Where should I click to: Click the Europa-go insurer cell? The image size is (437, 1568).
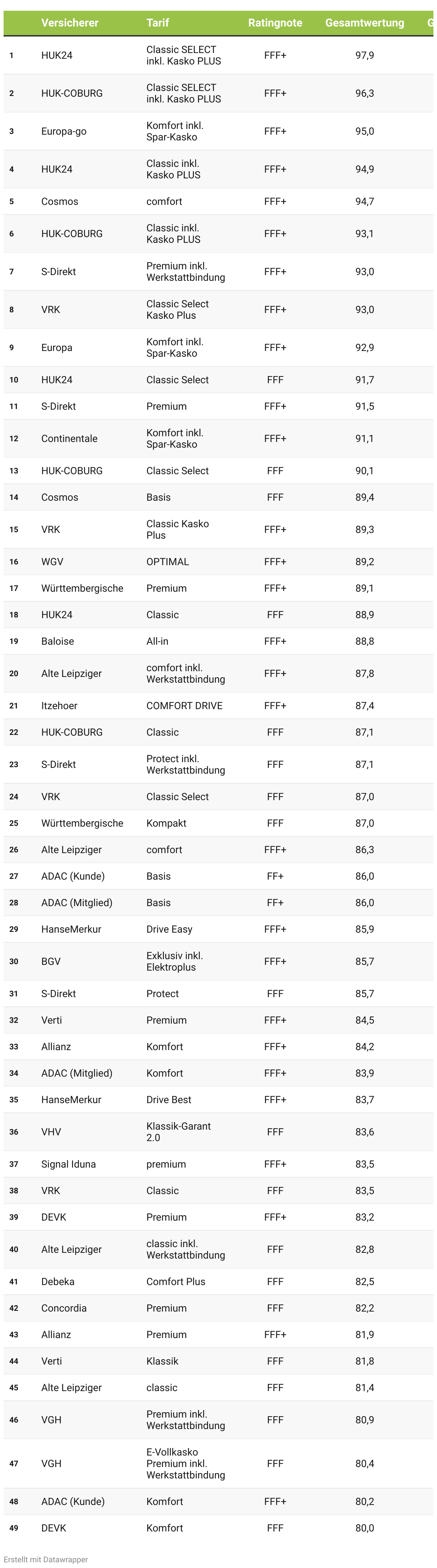[x=64, y=131]
